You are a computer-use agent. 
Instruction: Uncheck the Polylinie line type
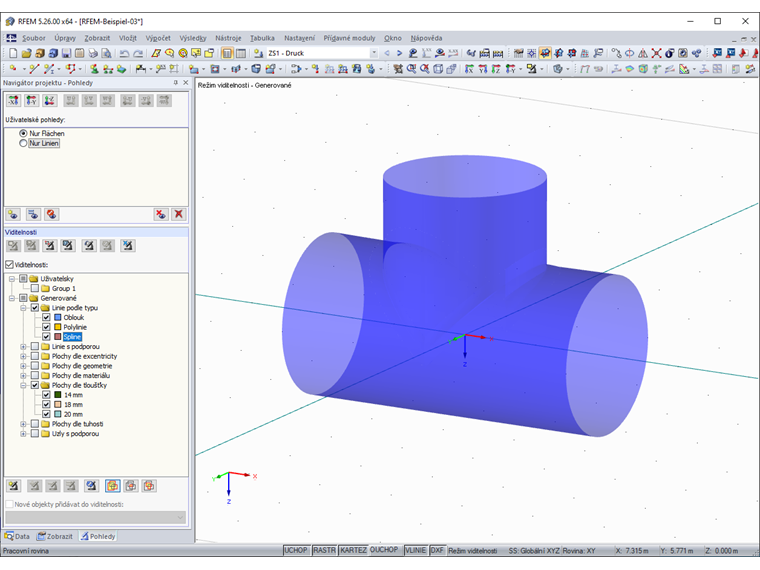46,327
